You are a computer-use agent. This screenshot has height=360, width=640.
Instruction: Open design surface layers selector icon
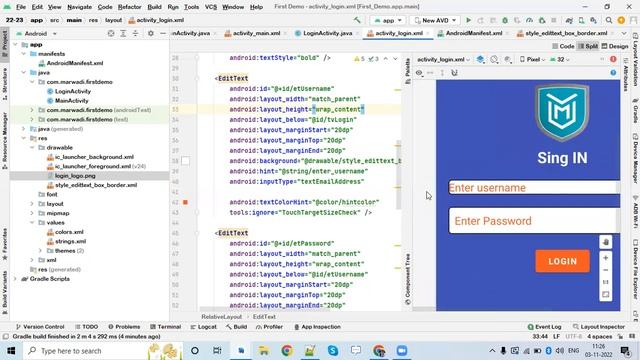click(480, 60)
